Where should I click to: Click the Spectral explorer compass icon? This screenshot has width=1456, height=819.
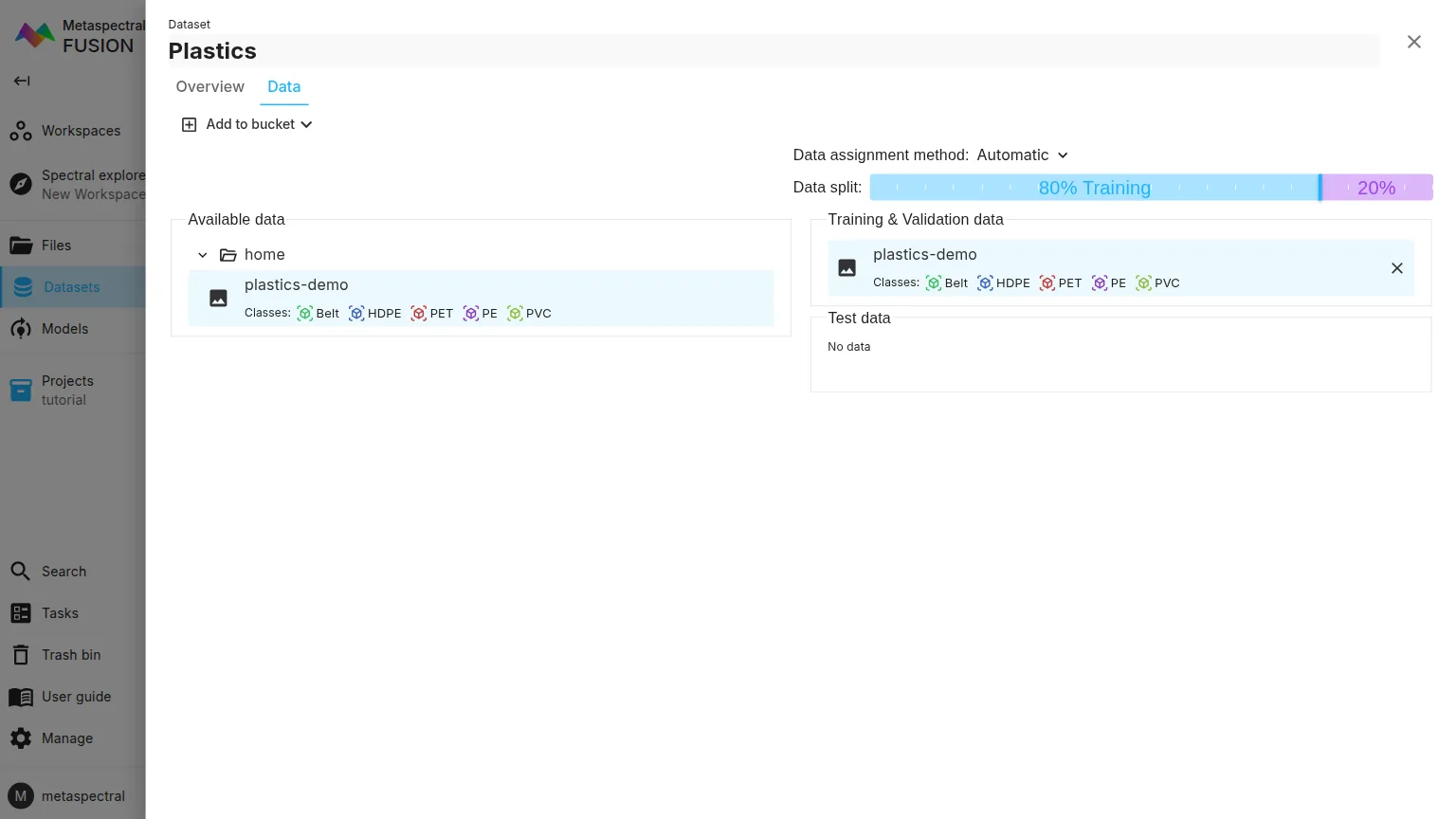tap(21, 184)
